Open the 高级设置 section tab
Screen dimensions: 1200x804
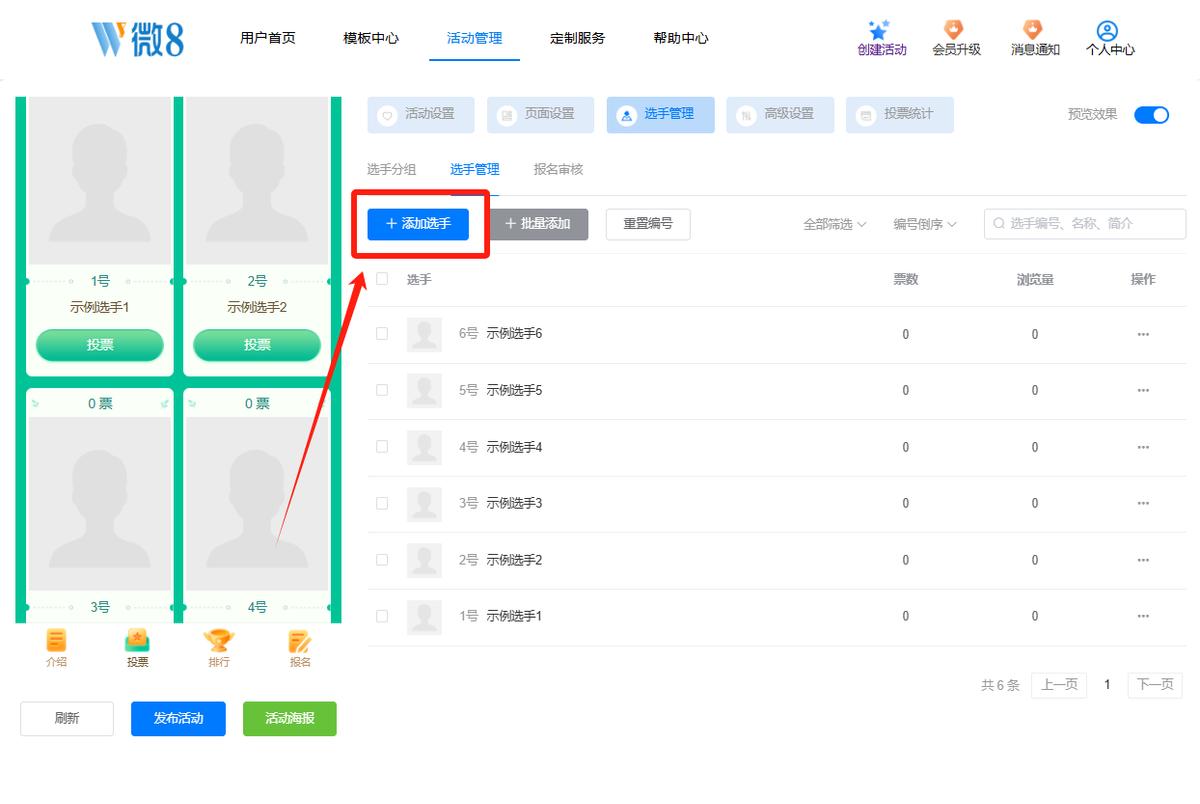pyautogui.click(x=780, y=115)
